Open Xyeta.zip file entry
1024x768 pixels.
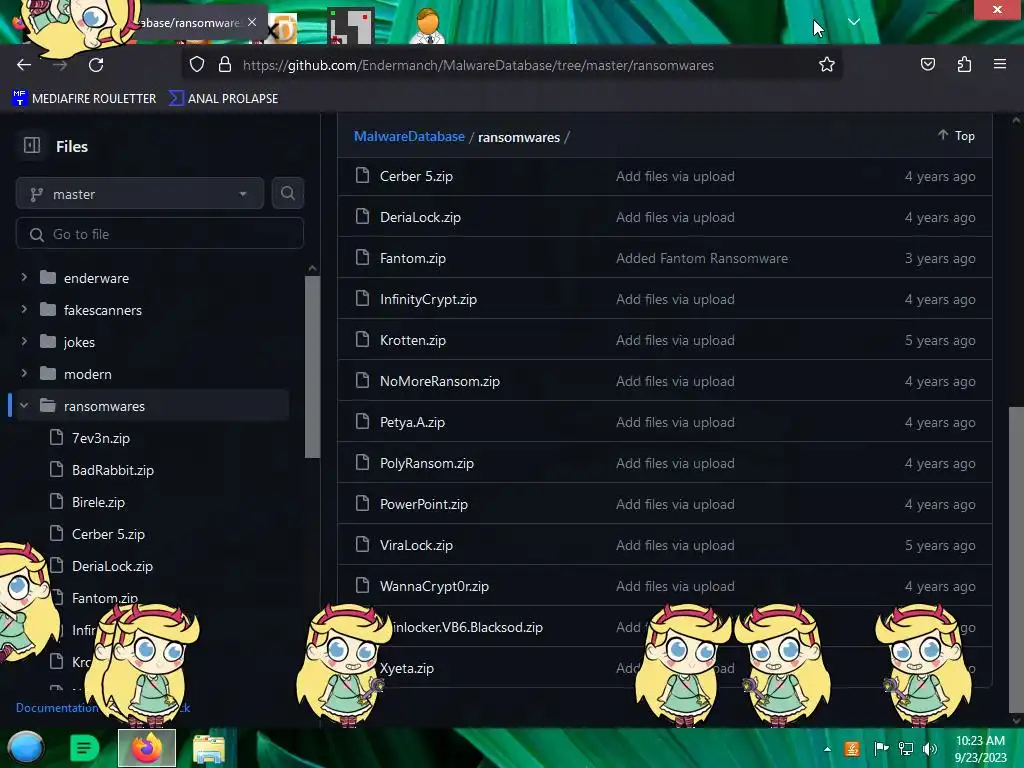coord(407,669)
